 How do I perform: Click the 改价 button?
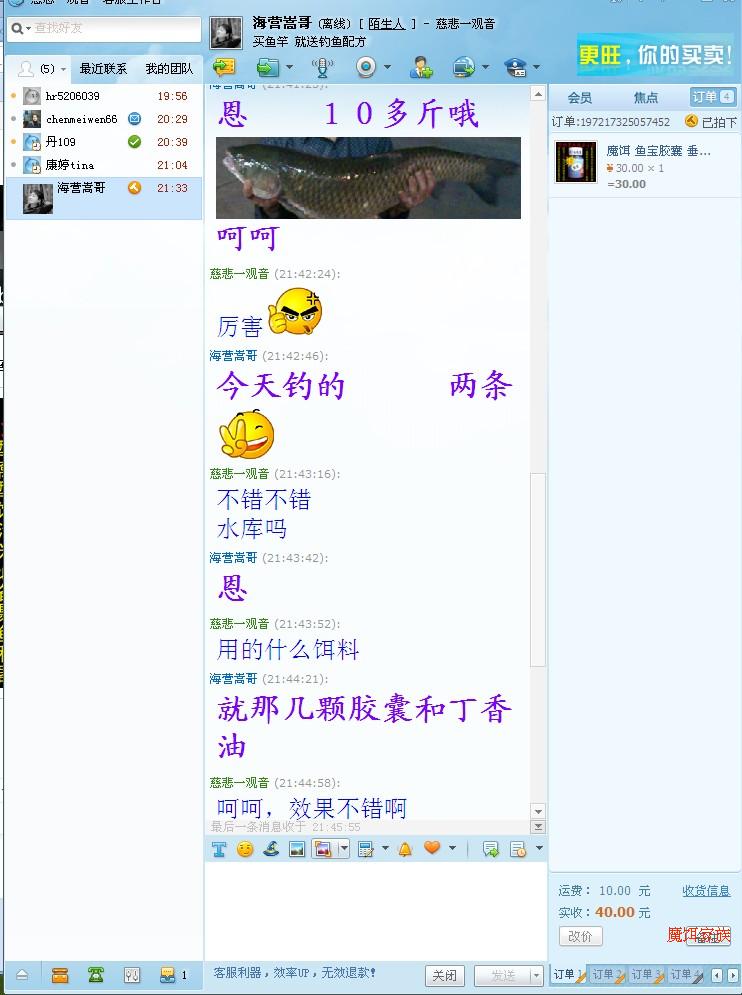pos(580,936)
